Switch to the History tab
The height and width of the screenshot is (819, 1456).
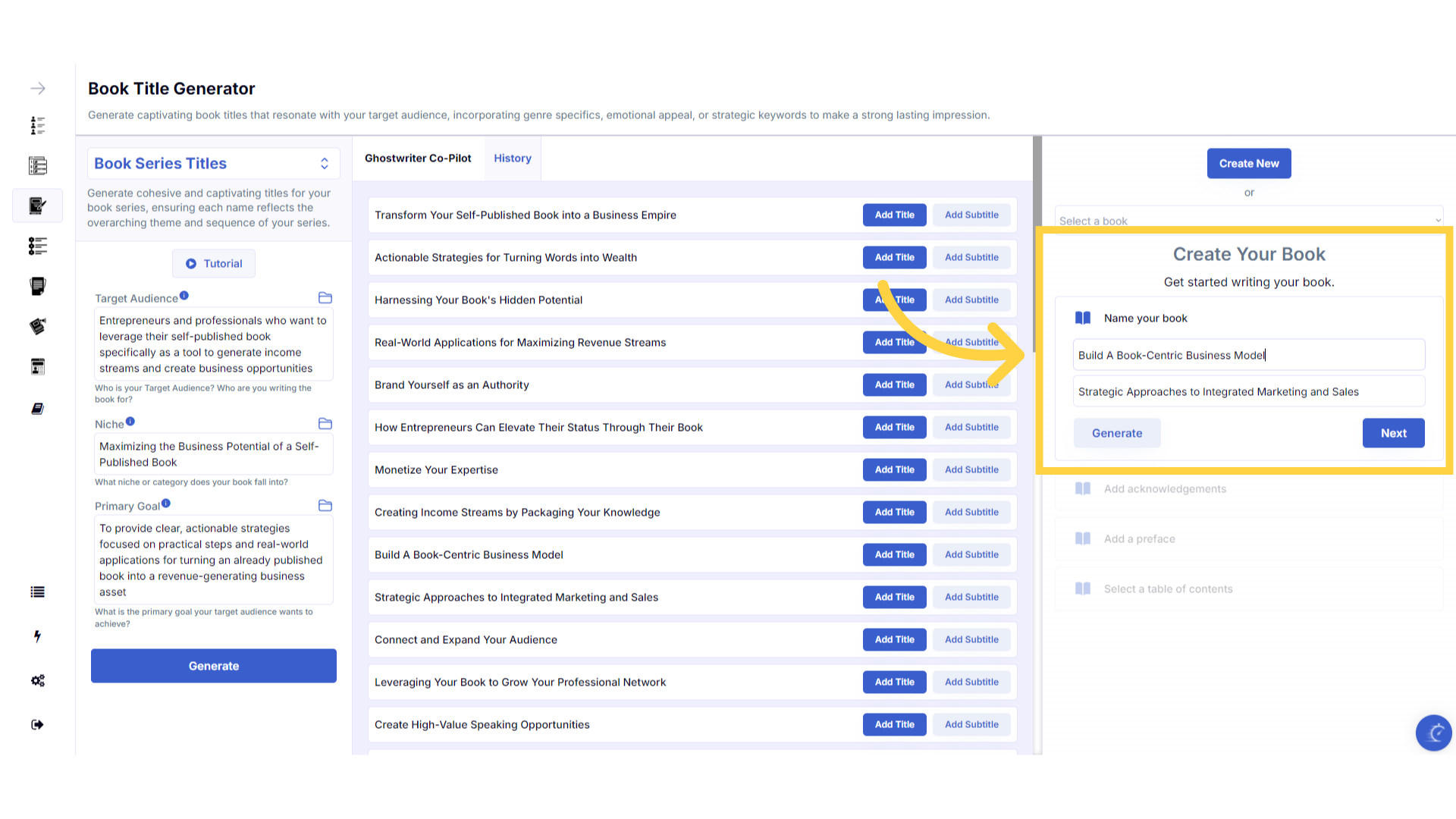(513, 158)
